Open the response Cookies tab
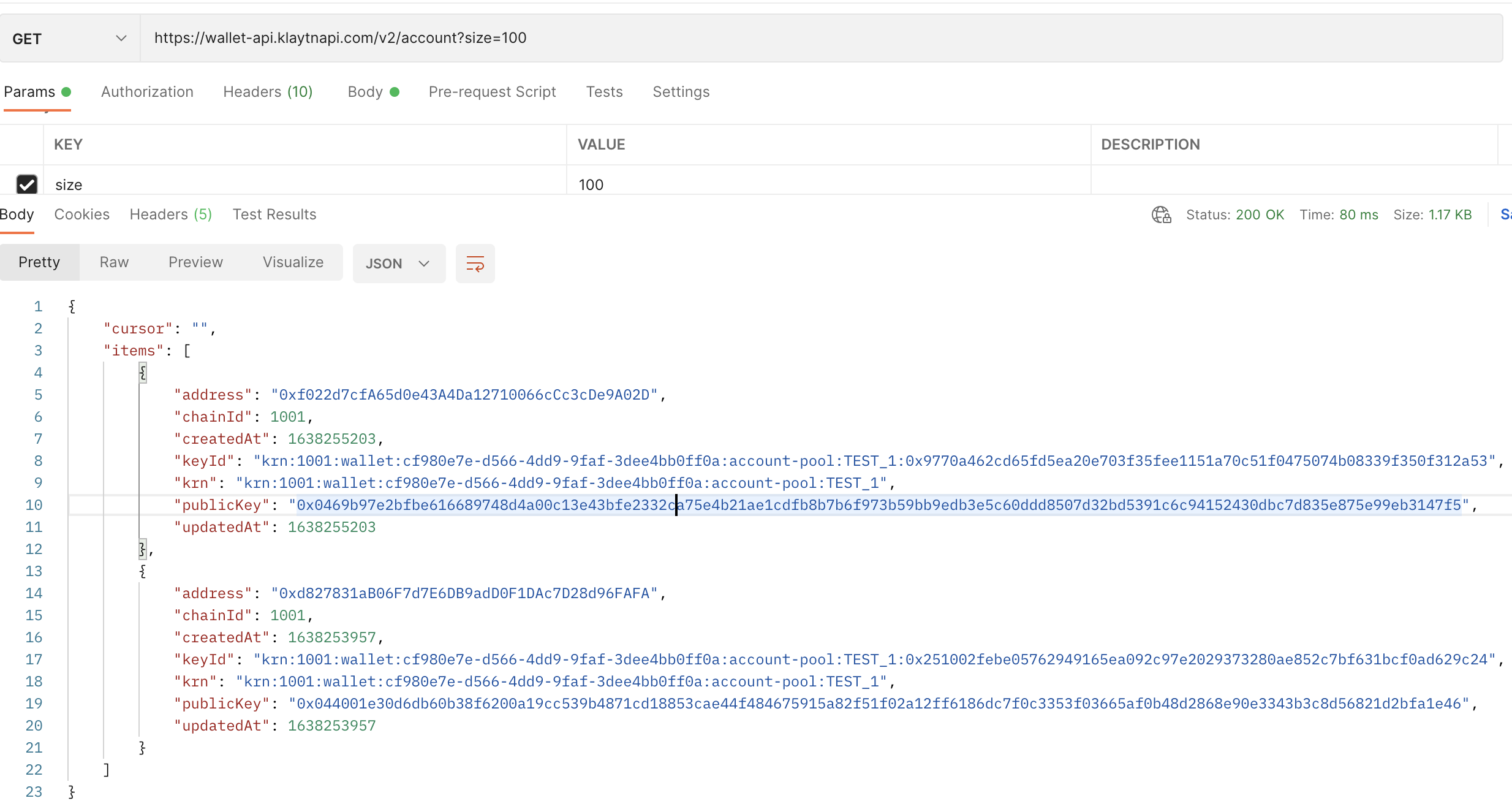Screen dimensions: 1512x809 point(82,215)
